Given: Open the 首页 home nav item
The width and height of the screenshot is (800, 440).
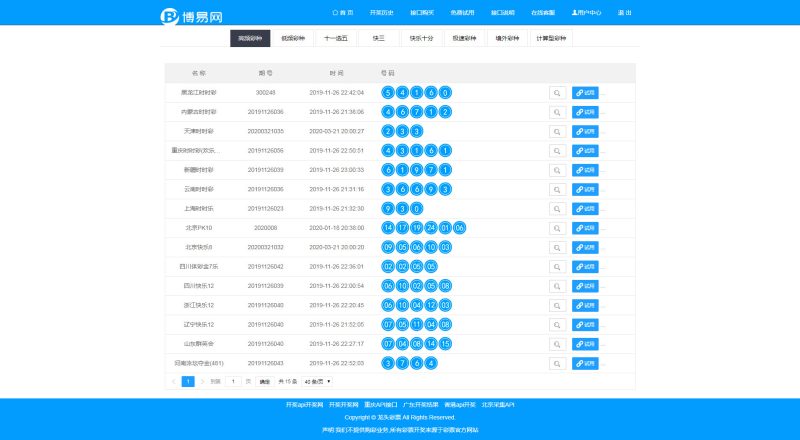Looking at the screenshot, I should pos(343,13).
